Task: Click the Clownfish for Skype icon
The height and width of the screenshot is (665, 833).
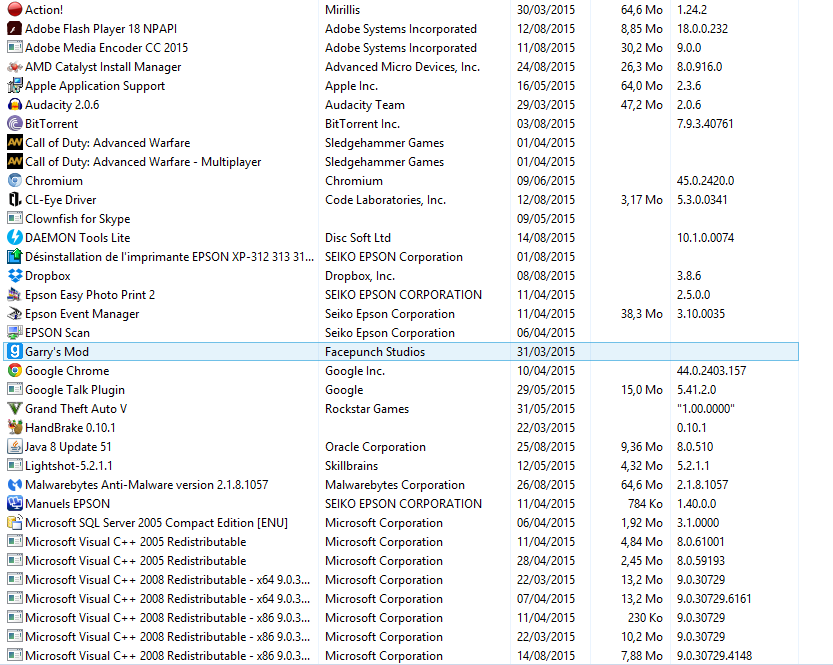Action: 15,219
